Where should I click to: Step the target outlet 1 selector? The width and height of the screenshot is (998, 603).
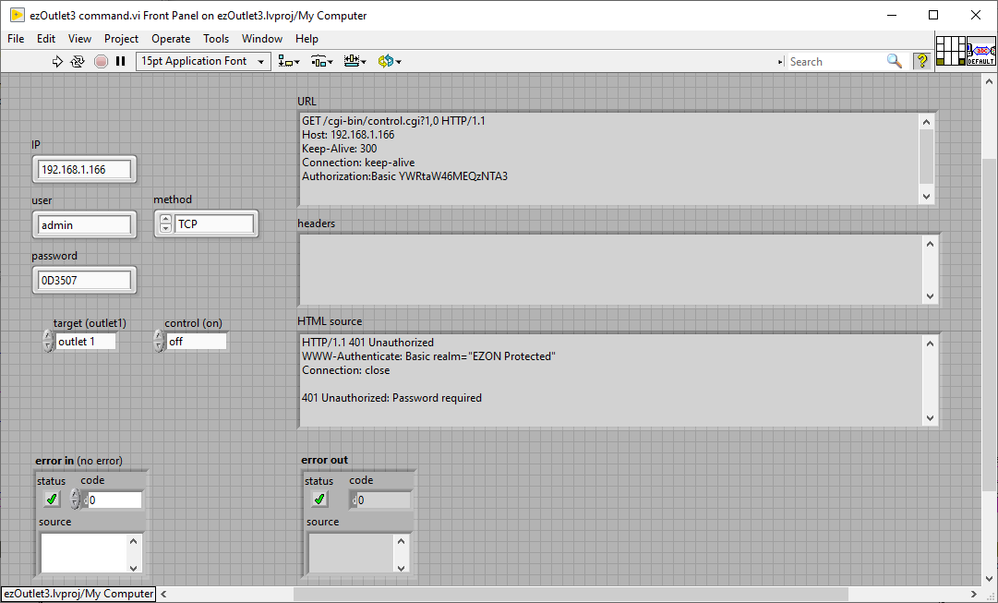(x=48, y=342)
